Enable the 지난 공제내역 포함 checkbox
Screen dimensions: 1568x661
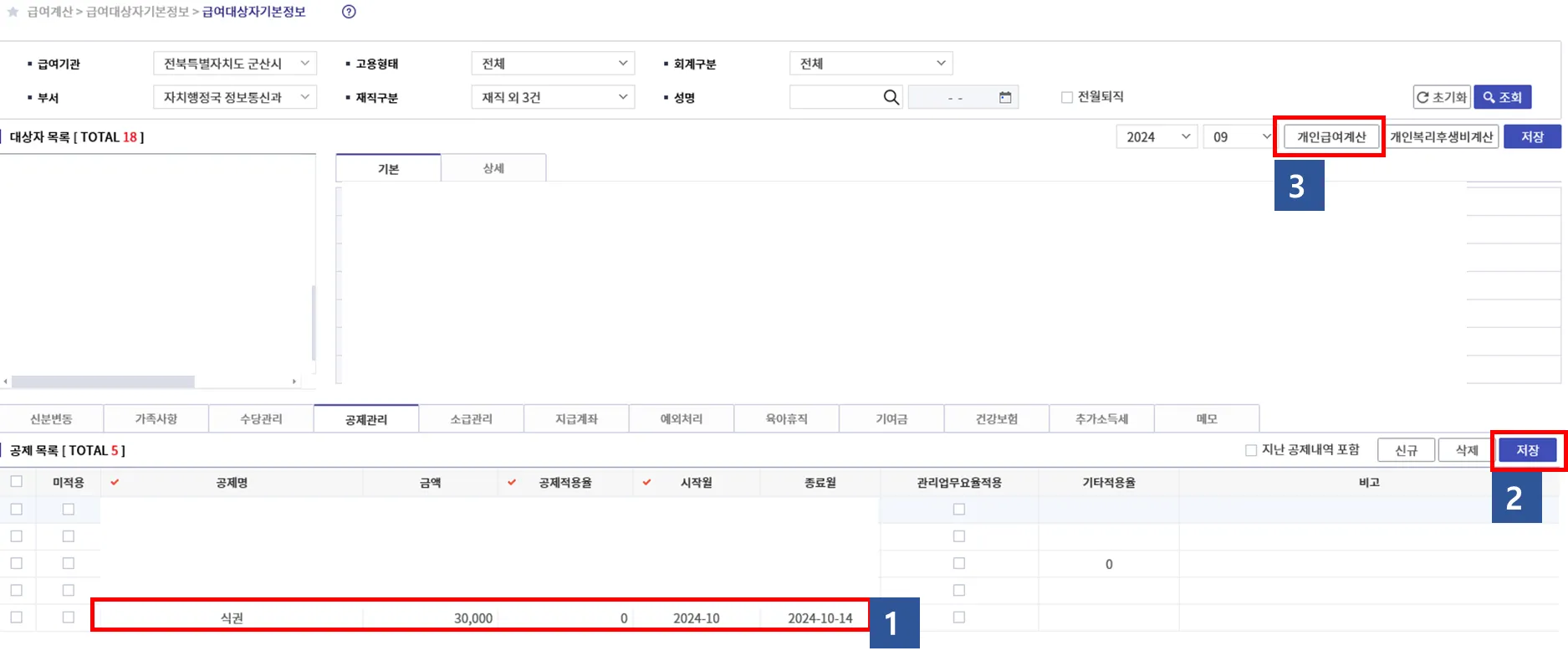[x=1251, y=450]
